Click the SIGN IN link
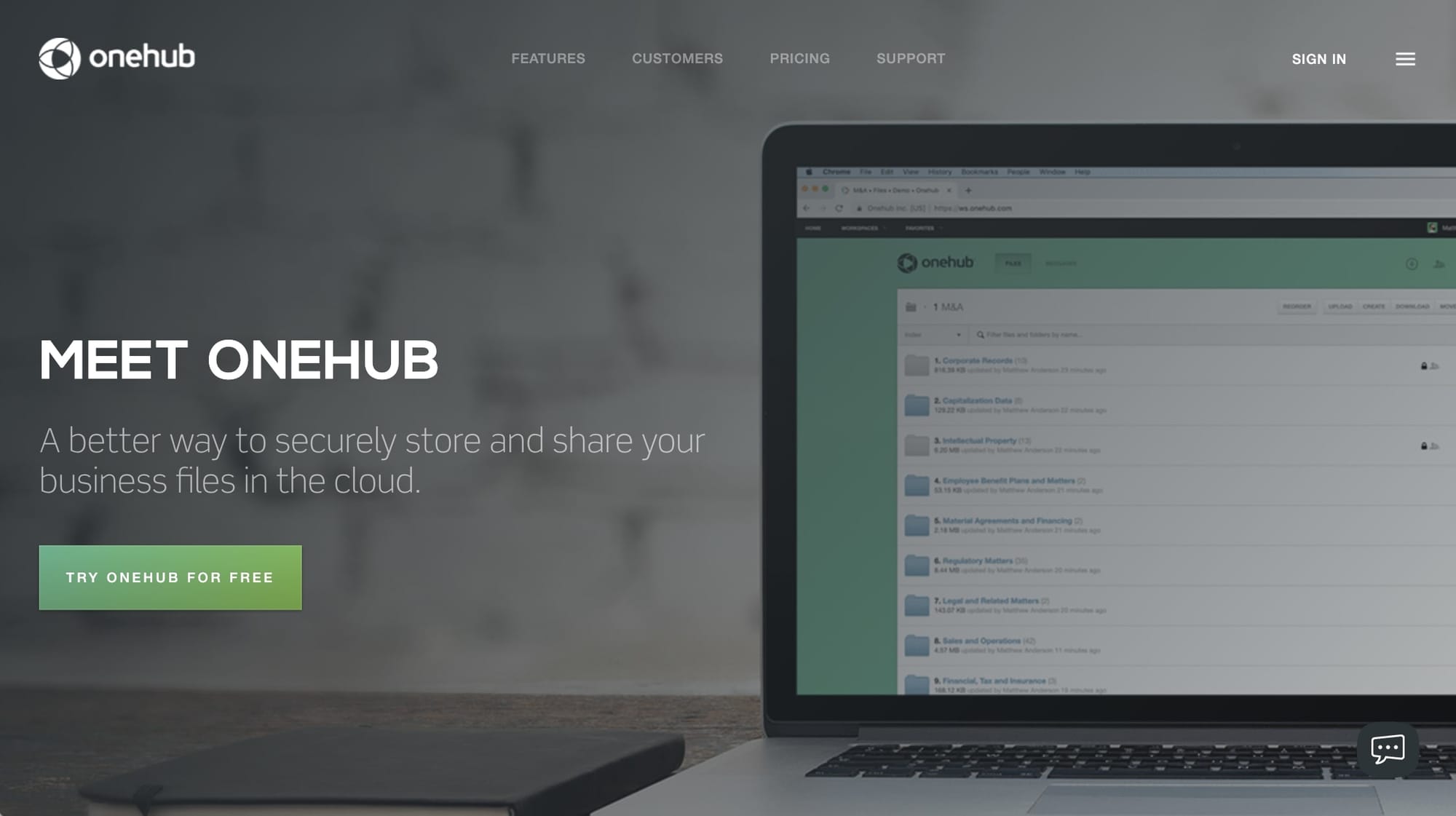Image resolution: width=1456 pixels, height=816 pixels. click(x=1319, y=58)
